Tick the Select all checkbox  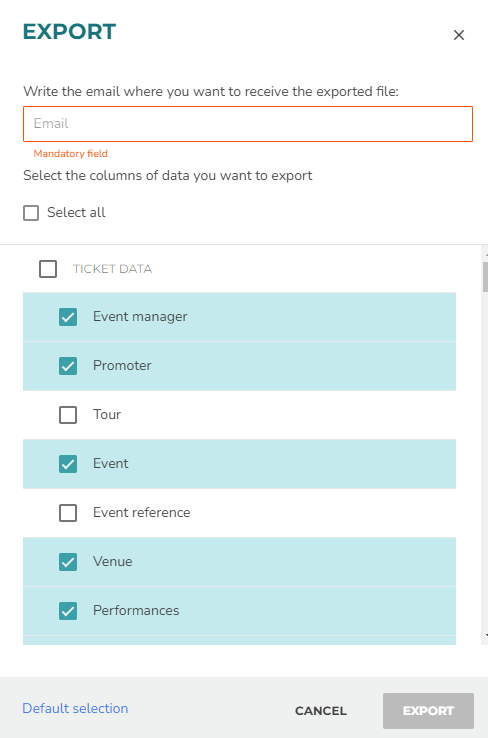31,213
